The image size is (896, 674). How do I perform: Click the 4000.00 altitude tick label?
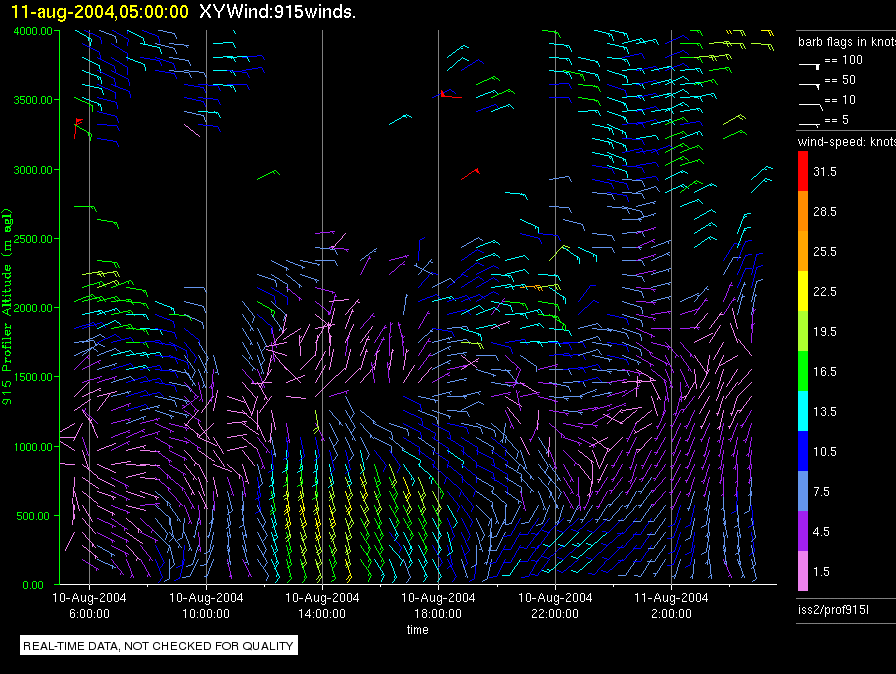33,31
